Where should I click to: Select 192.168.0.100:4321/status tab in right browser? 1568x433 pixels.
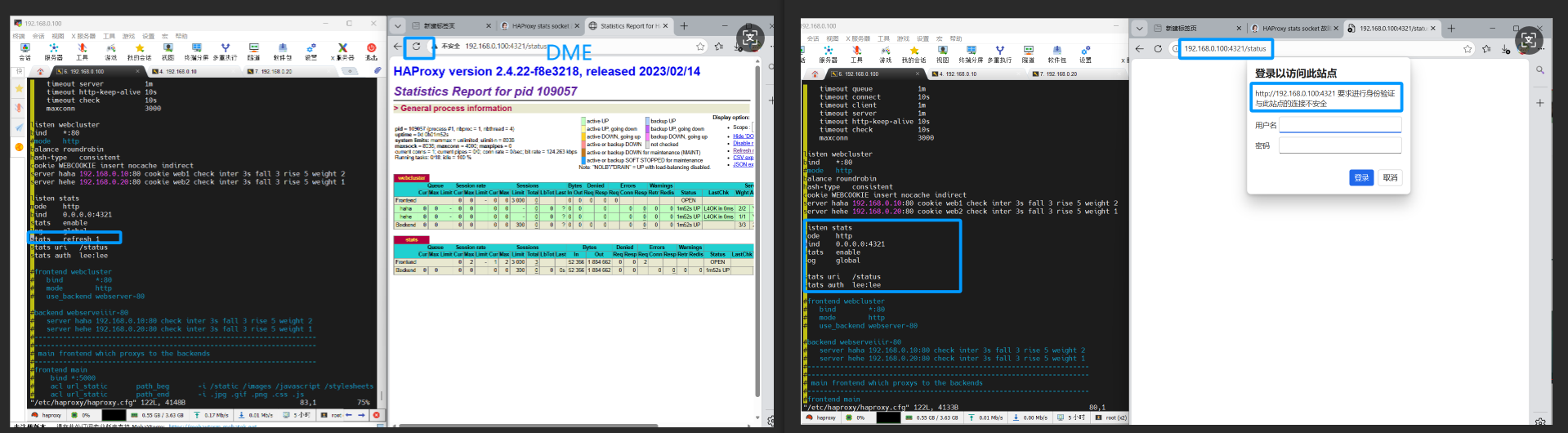coord(1392,28)
